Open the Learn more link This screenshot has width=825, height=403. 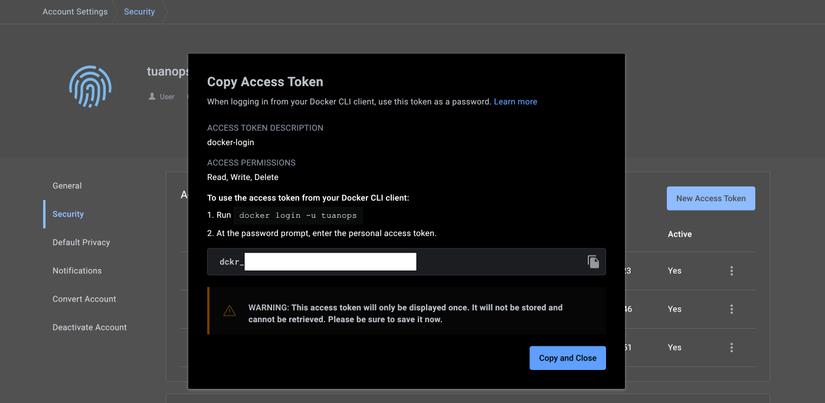[x=515, y=102]
